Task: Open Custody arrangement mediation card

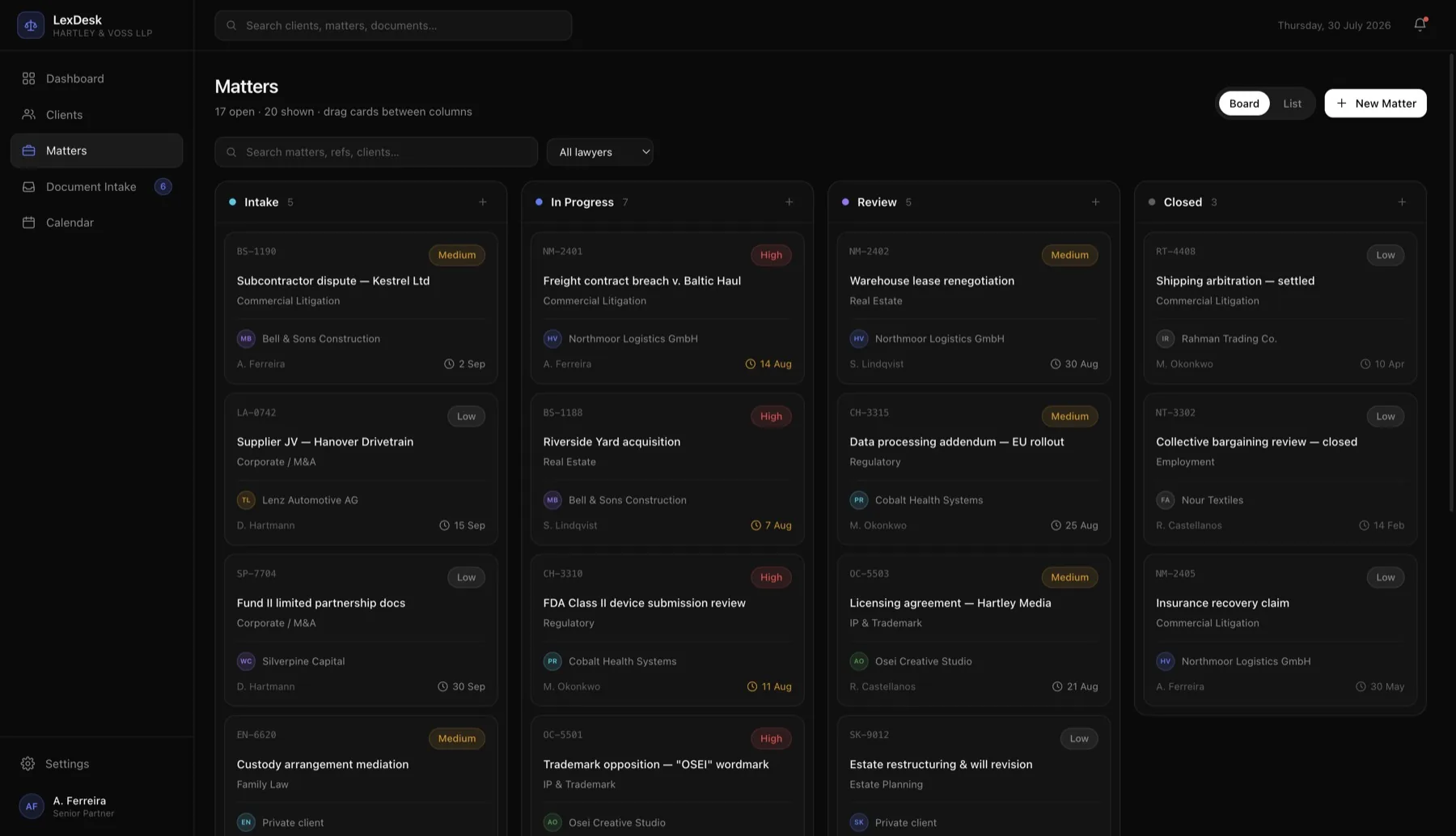Action: click(361, 776)
